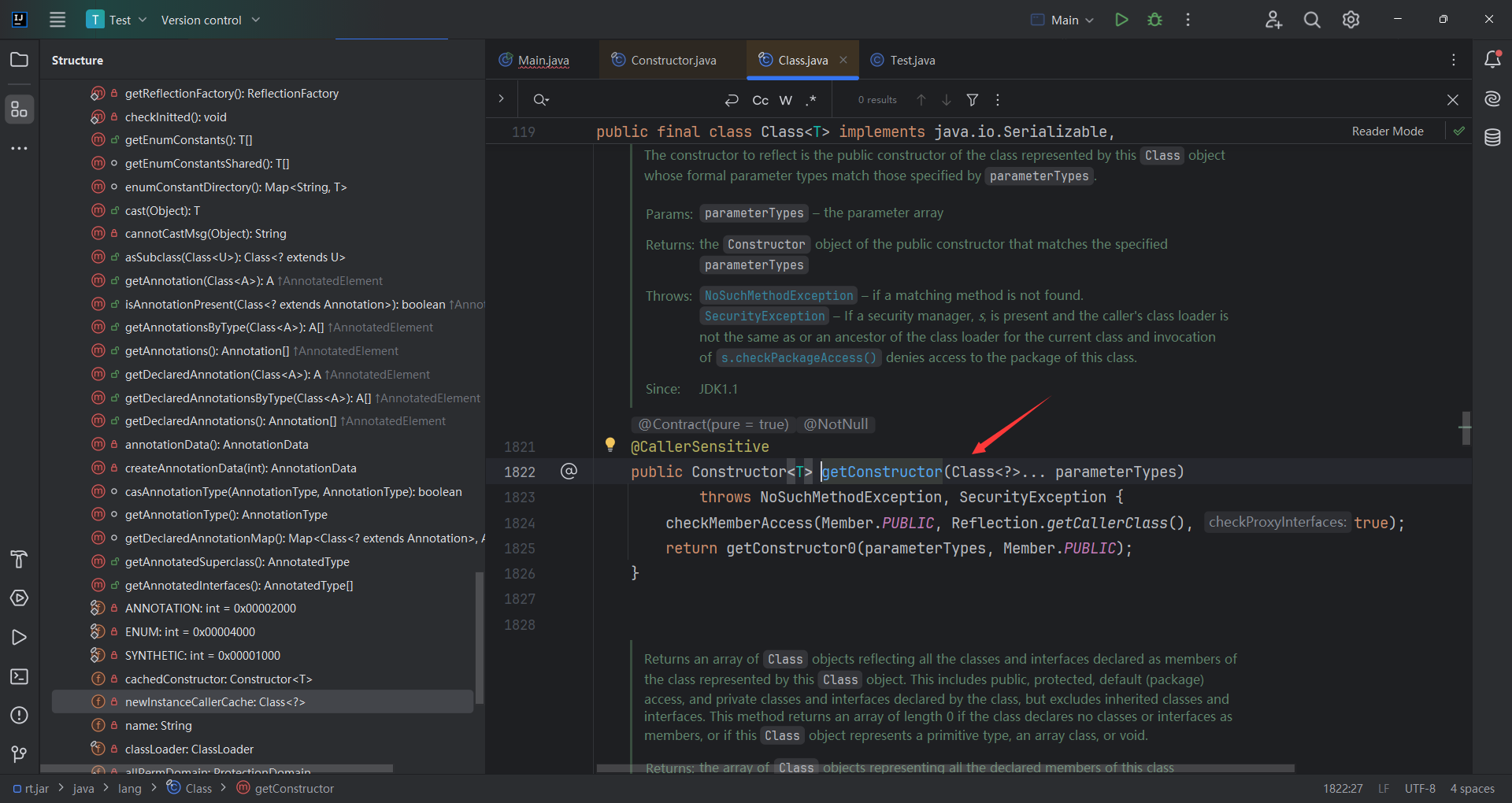Open the Services tool window
This screenshot has width=1512, height=803.
pos(19,598)
